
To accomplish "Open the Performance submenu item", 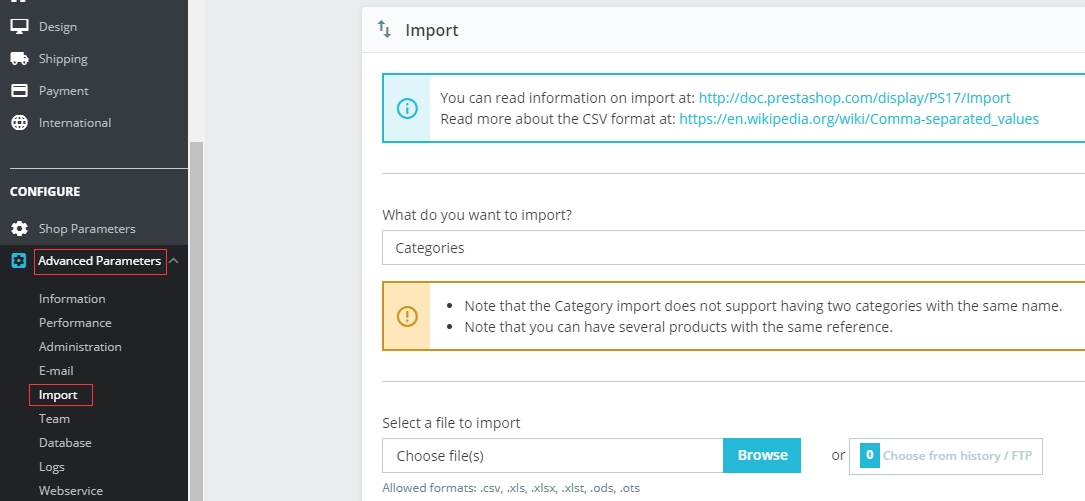I will click(x=75, y=323).
